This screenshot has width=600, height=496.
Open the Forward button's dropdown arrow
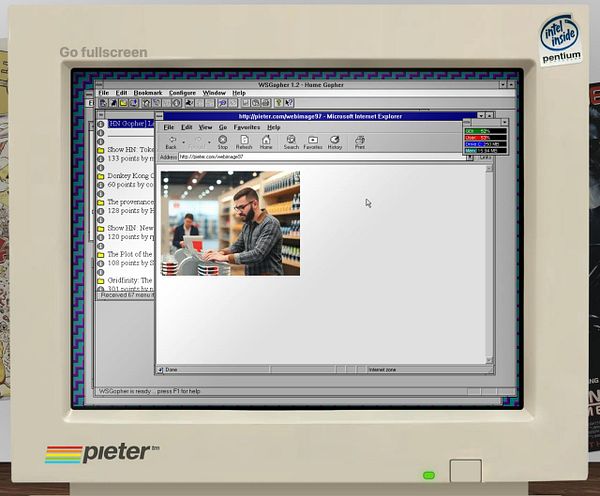click(x=209, y=142)
